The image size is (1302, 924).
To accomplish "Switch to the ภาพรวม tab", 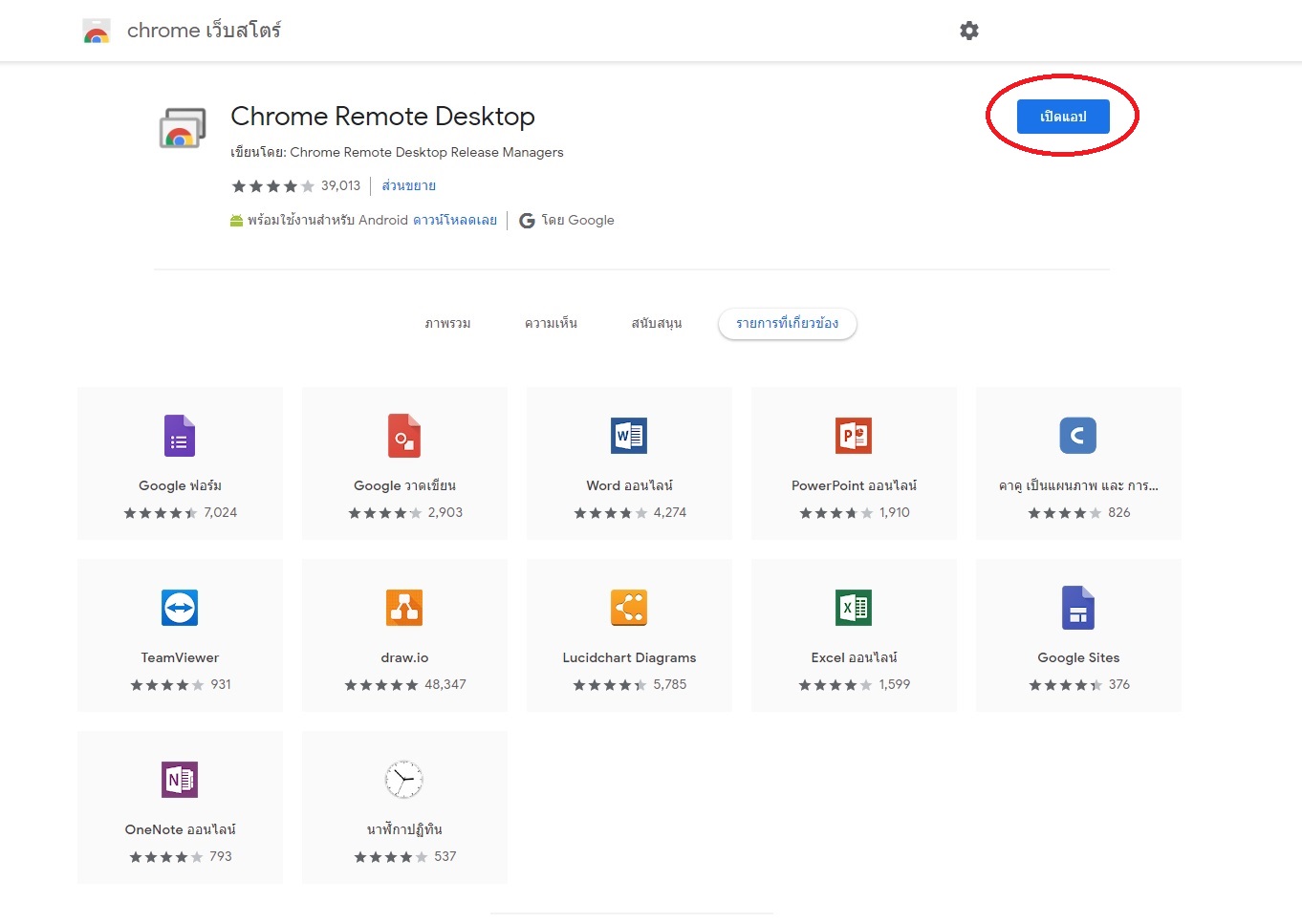I will (448, 324).
